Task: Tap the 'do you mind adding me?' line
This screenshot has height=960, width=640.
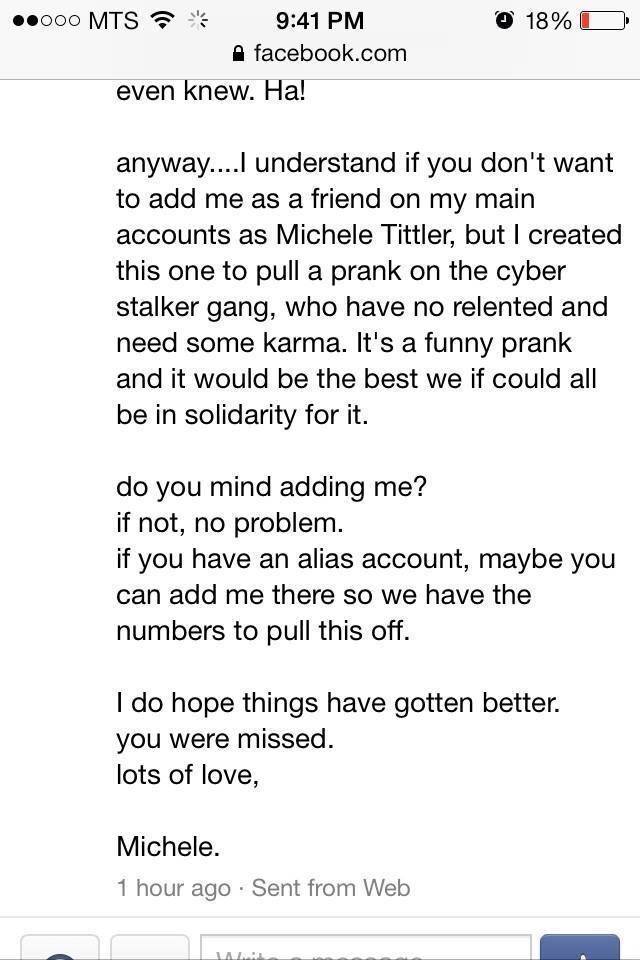Action: 271,486
